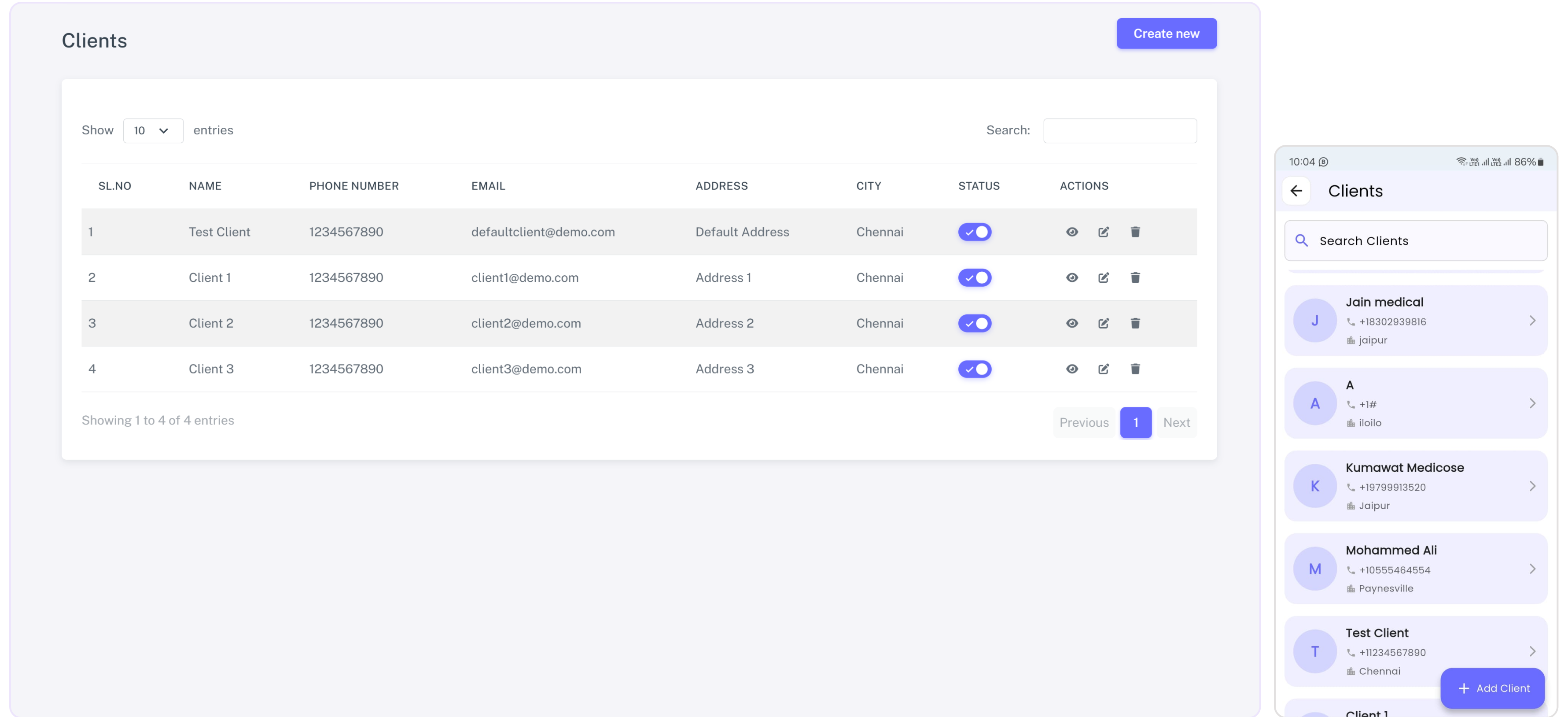Sort table by NAME column
Screen dimensions: 1568x717
click(205, 186)
